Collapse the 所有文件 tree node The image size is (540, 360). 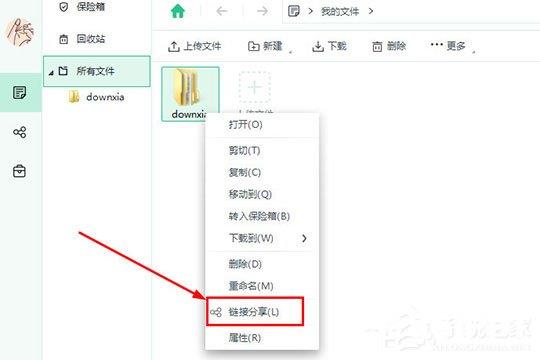pos(51,72)
